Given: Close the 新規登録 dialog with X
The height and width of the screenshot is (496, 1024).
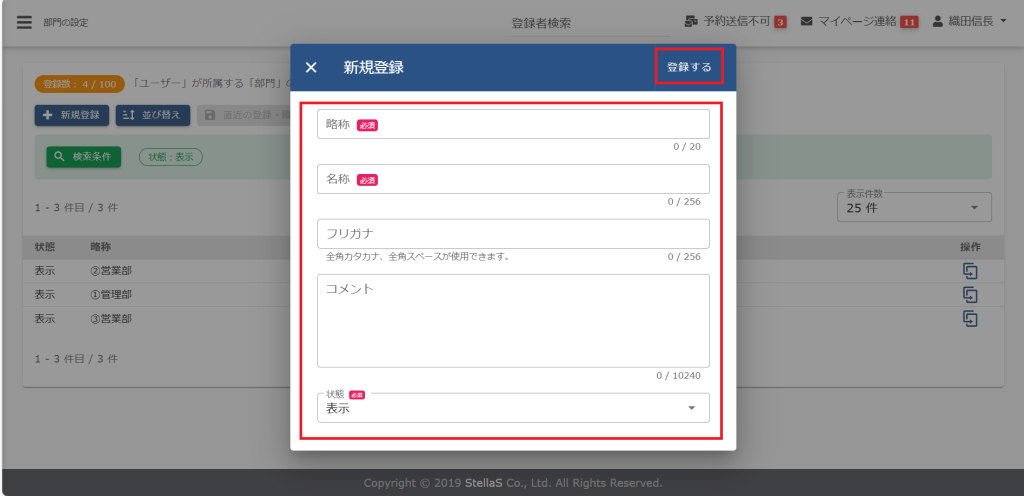Looking at the screenshot, I should (311, 68).
